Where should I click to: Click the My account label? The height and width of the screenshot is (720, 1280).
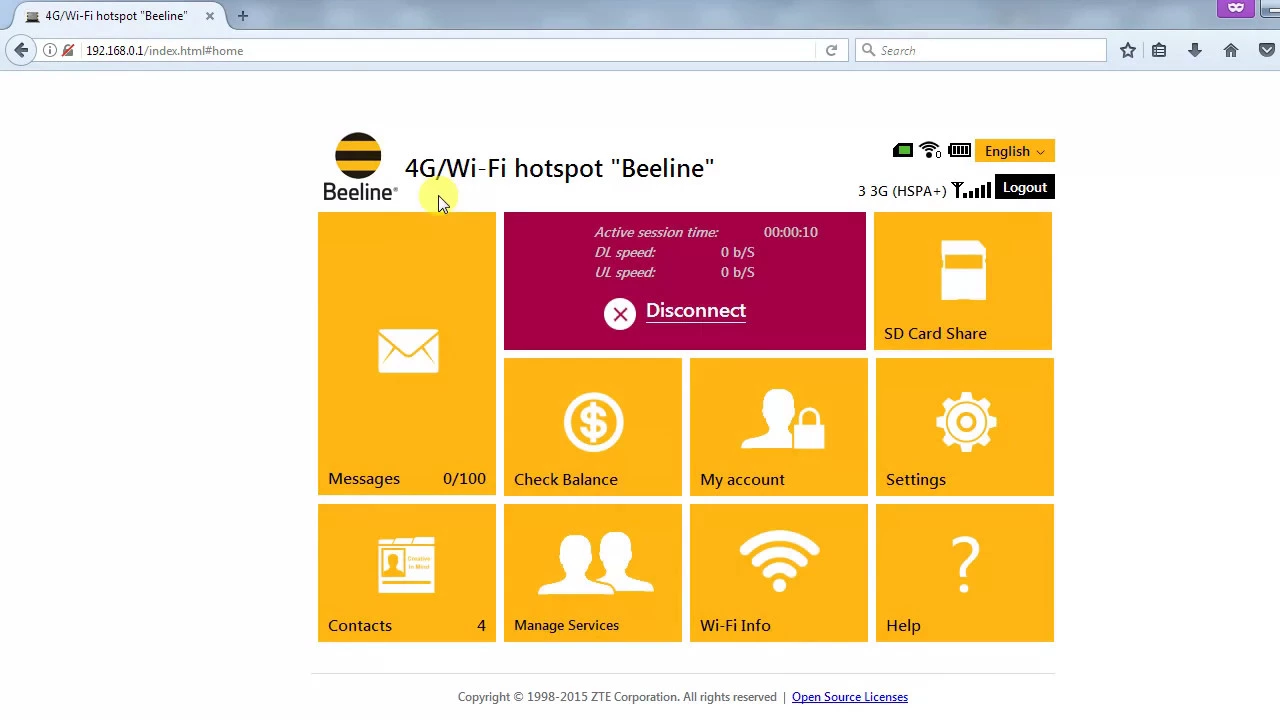tap(742, 479)
